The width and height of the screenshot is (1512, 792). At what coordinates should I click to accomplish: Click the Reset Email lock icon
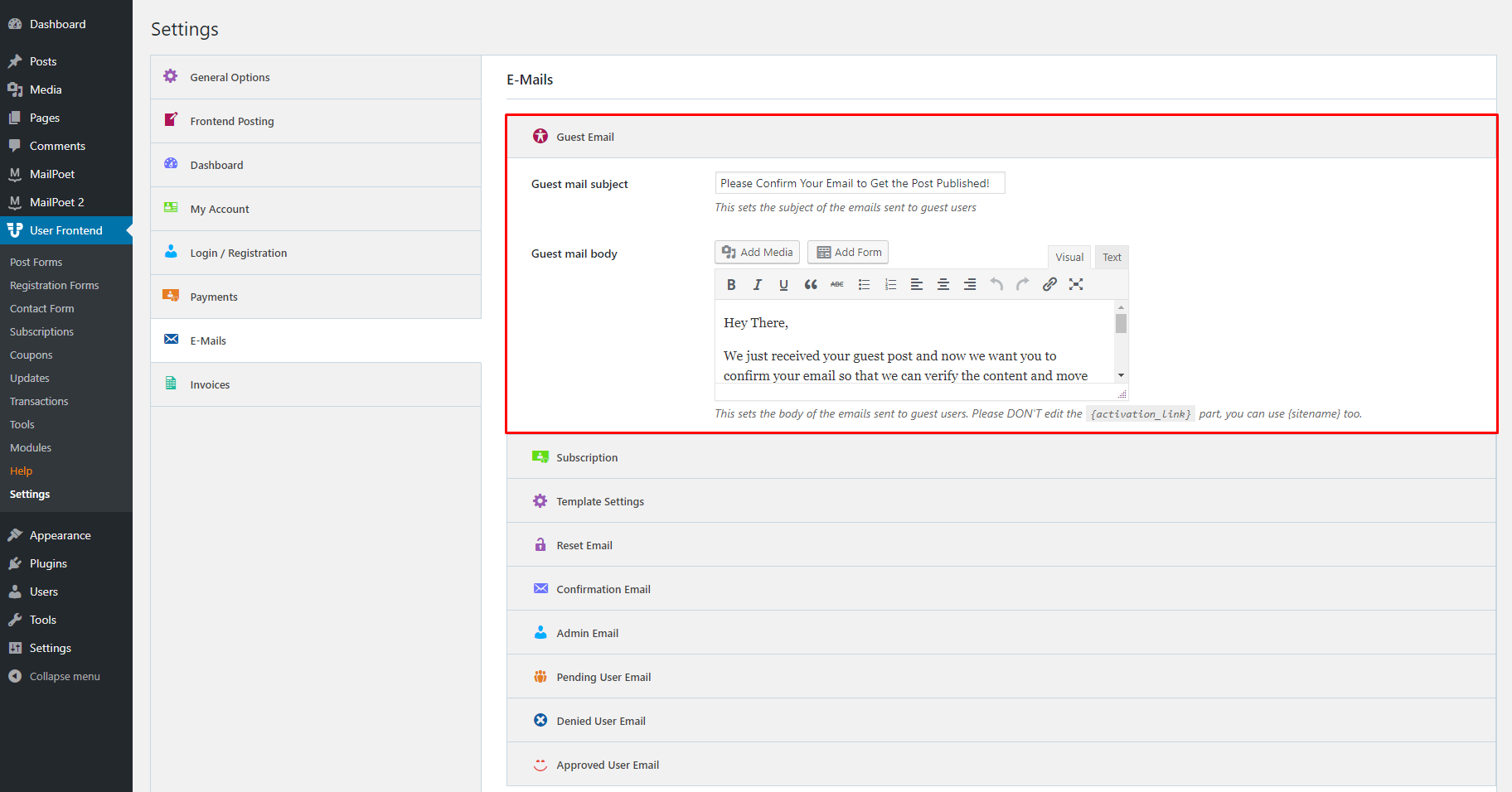point(540,544)
